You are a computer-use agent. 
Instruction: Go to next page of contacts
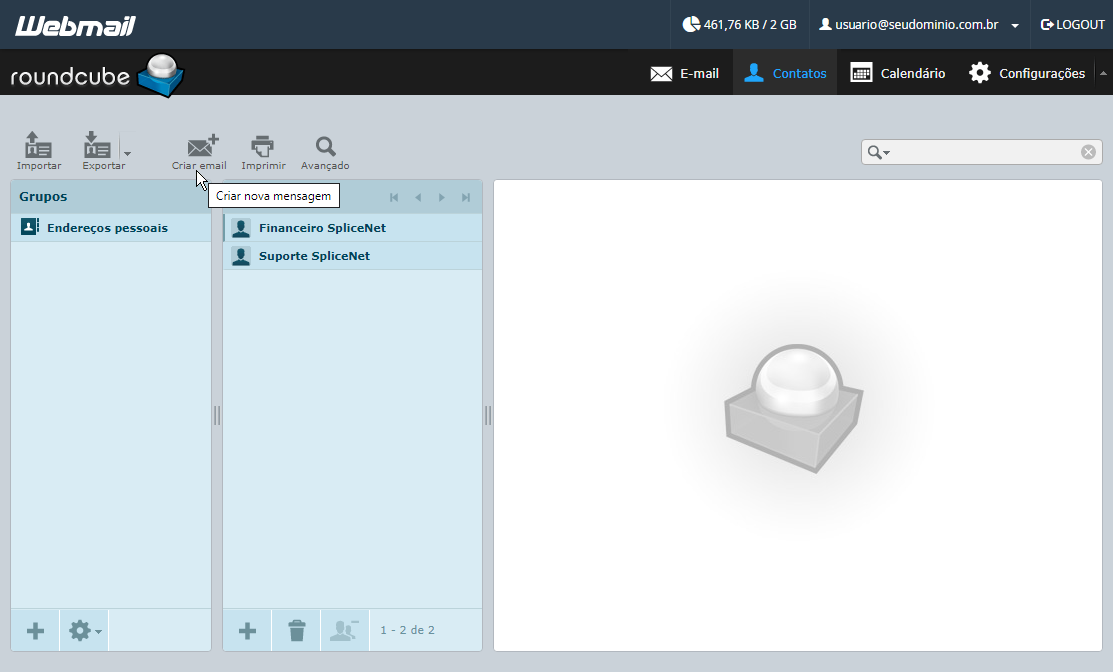(x=442, y=197)
